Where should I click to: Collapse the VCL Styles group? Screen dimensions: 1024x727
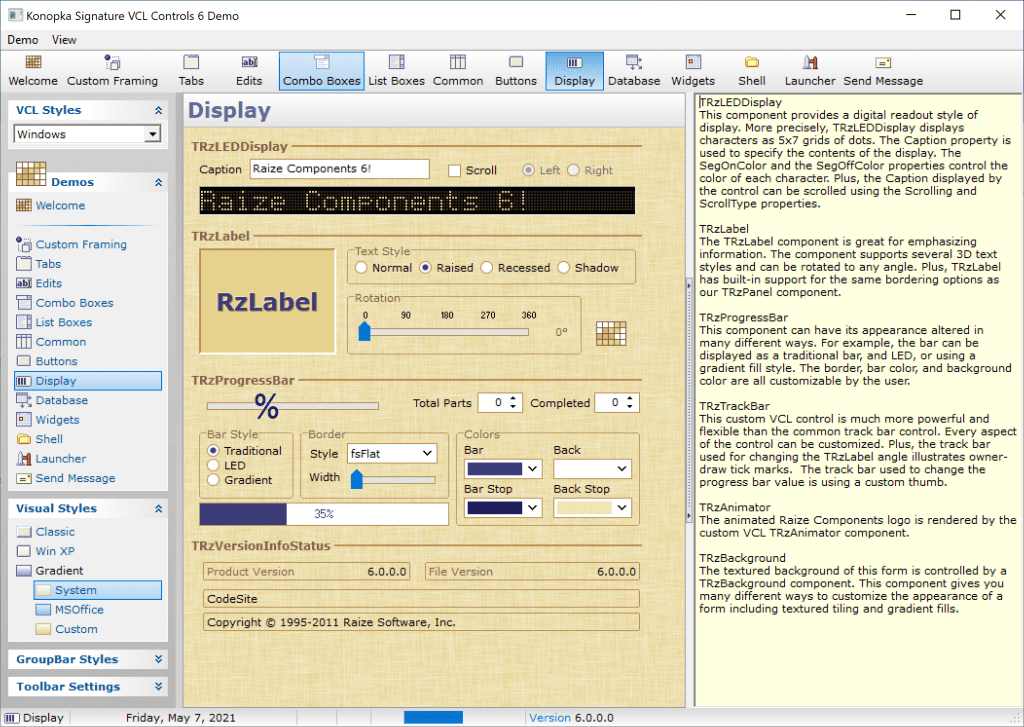point(158,110)
